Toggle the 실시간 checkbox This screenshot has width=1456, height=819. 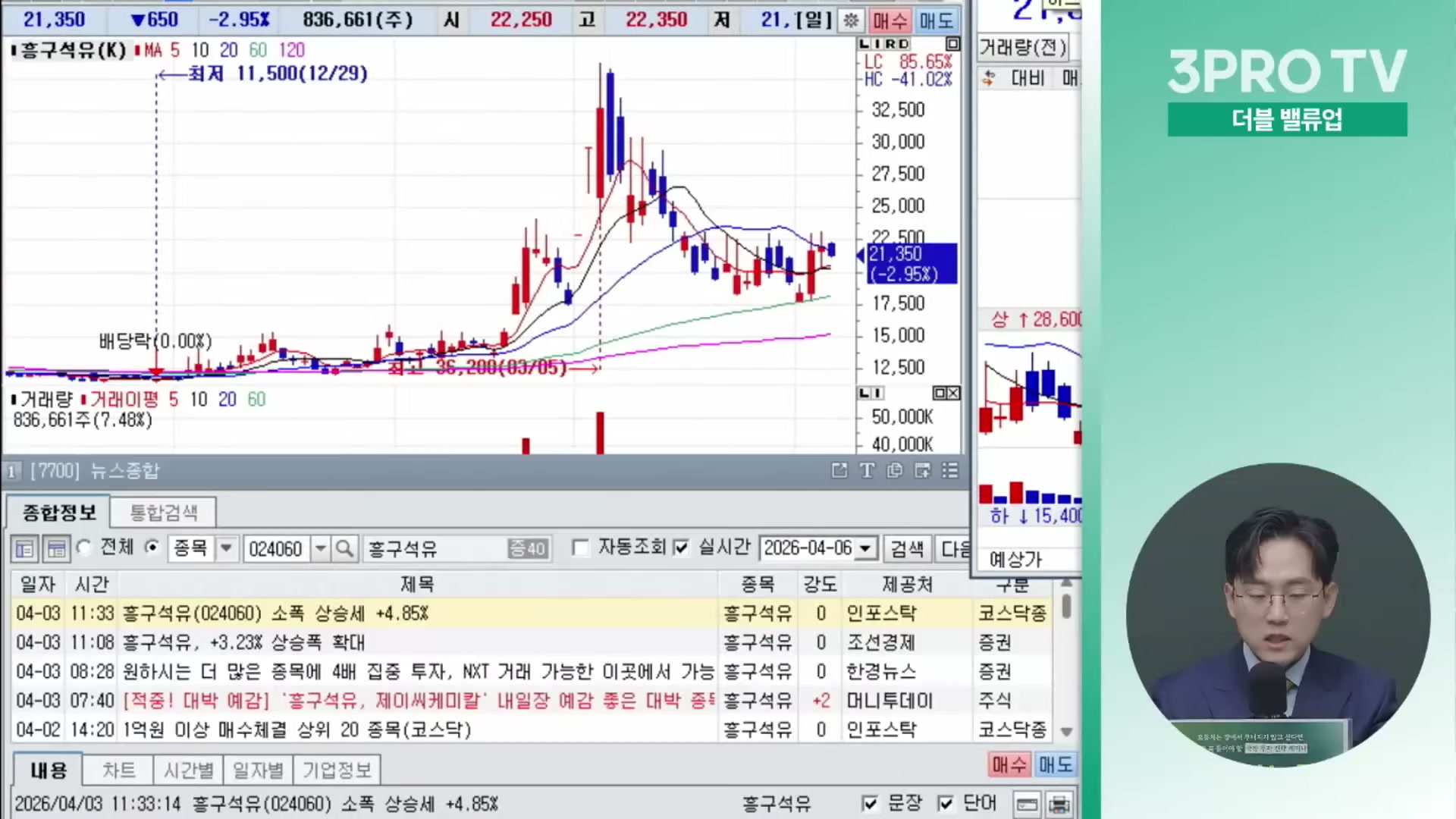681,548
